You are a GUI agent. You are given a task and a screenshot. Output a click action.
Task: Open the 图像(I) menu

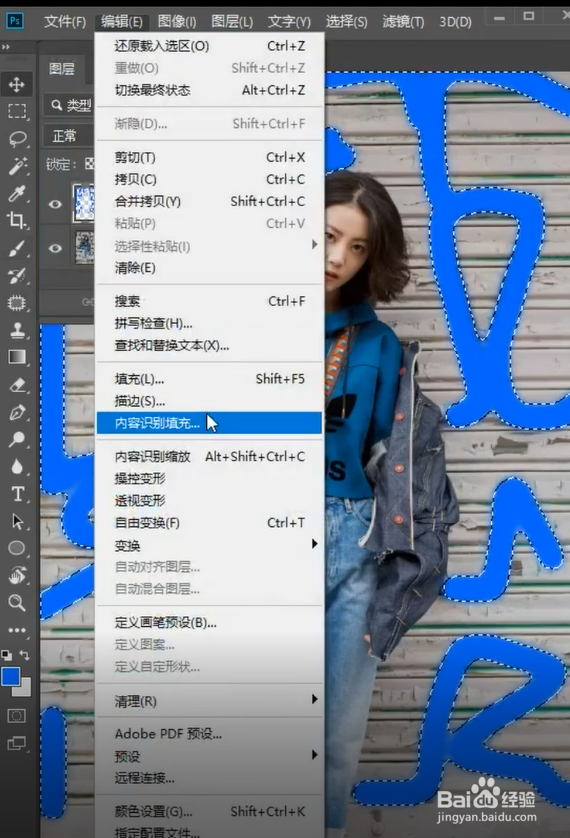coord(177,21)
